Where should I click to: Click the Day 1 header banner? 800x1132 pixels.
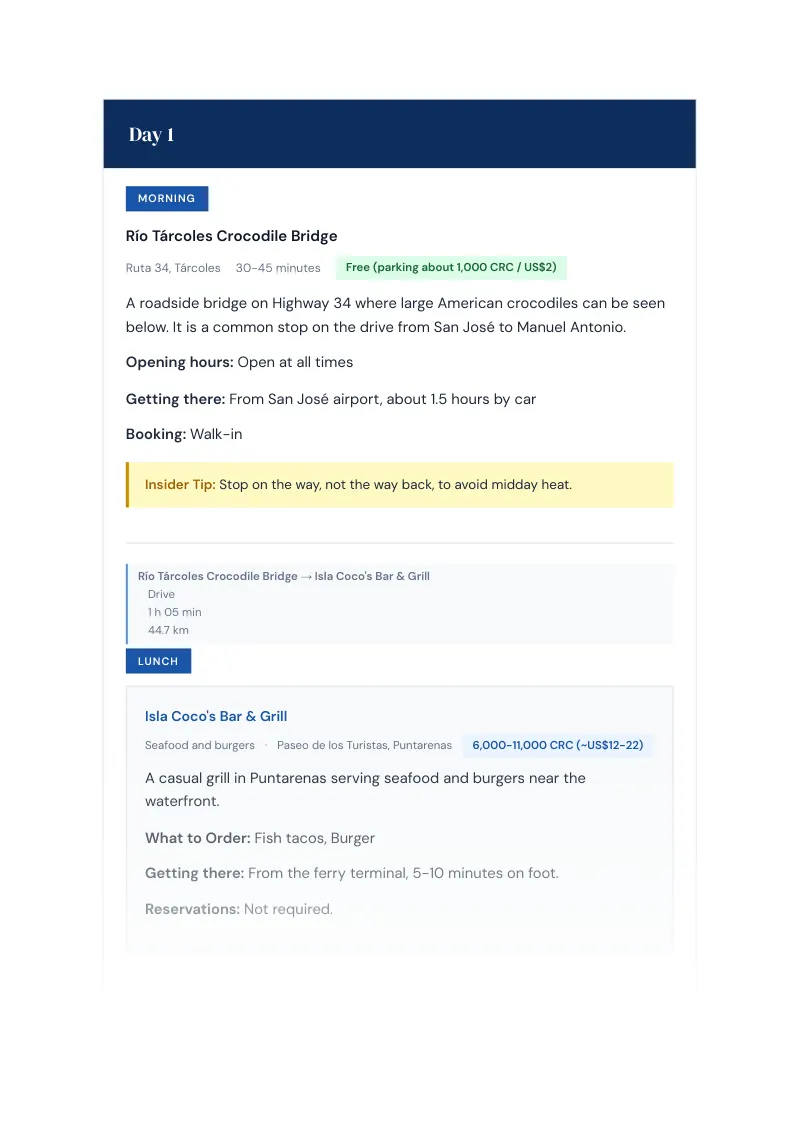click(399, 134)
